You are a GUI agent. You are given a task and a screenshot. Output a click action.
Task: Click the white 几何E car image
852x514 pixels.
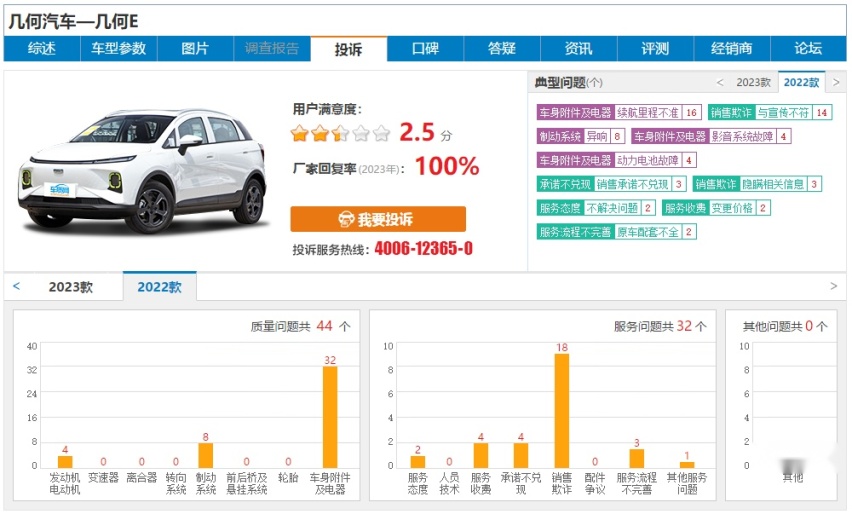141,170
